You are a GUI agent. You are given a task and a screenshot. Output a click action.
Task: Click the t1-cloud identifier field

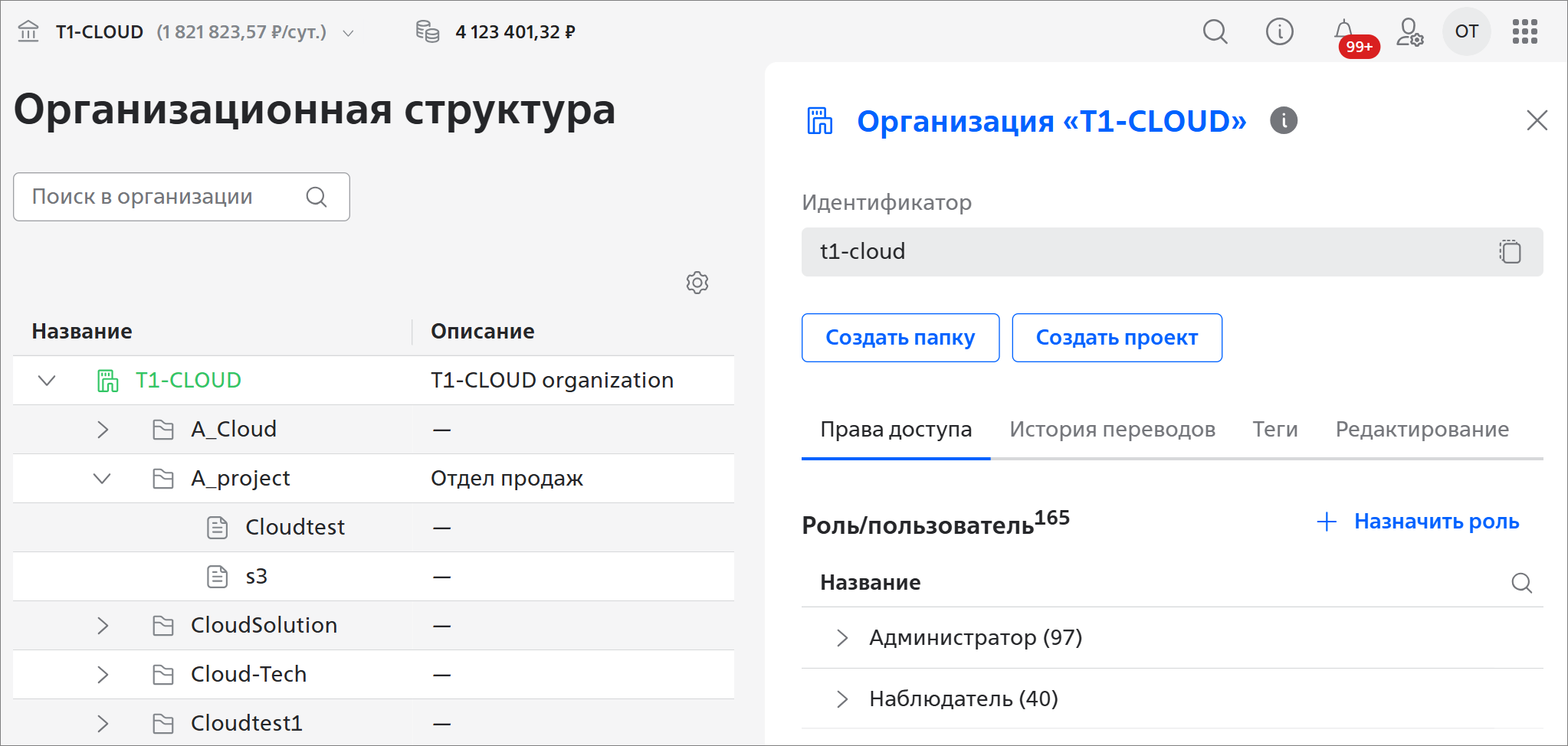[x=1172, y=252]
